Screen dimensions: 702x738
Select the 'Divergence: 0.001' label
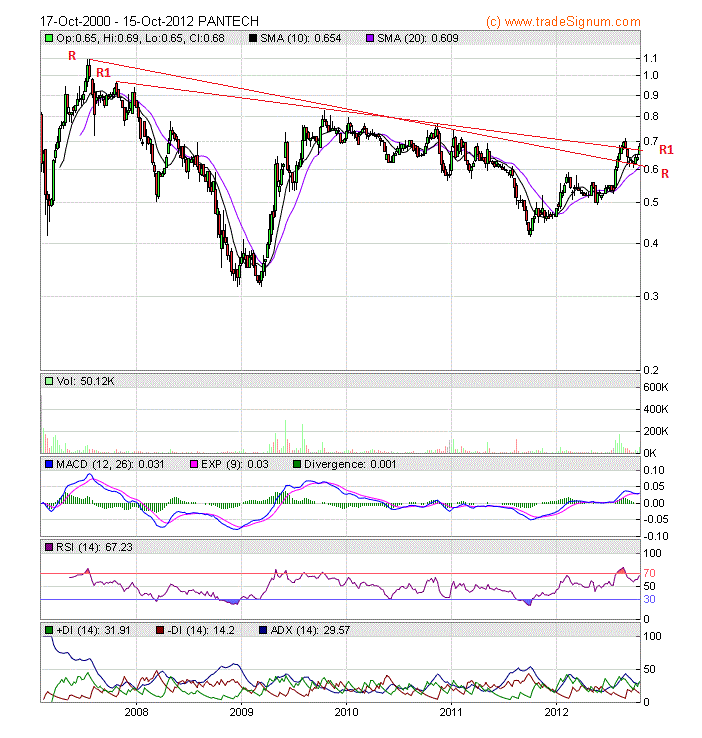pyautogui.click(x=350, y=465)
